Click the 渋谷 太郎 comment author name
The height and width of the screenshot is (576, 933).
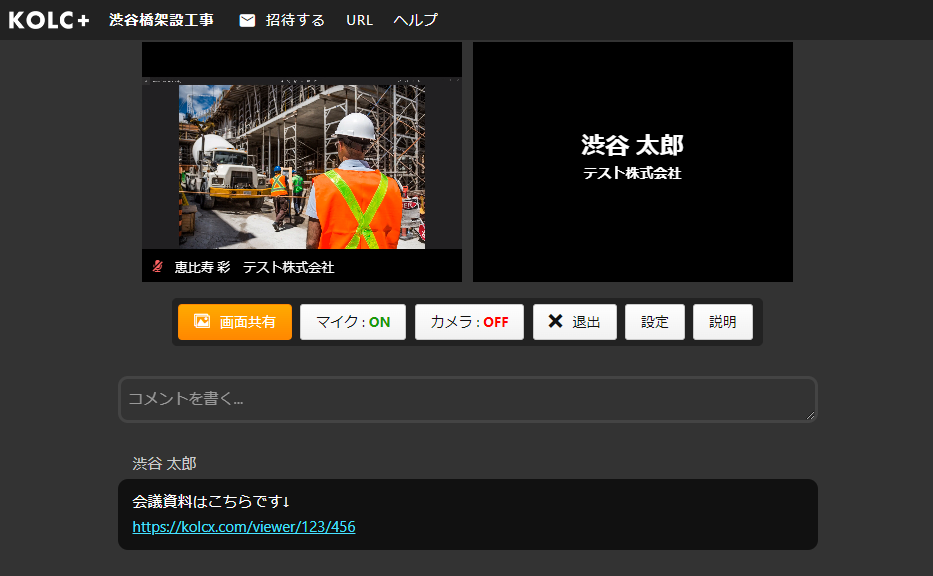[x=164, y=464]
